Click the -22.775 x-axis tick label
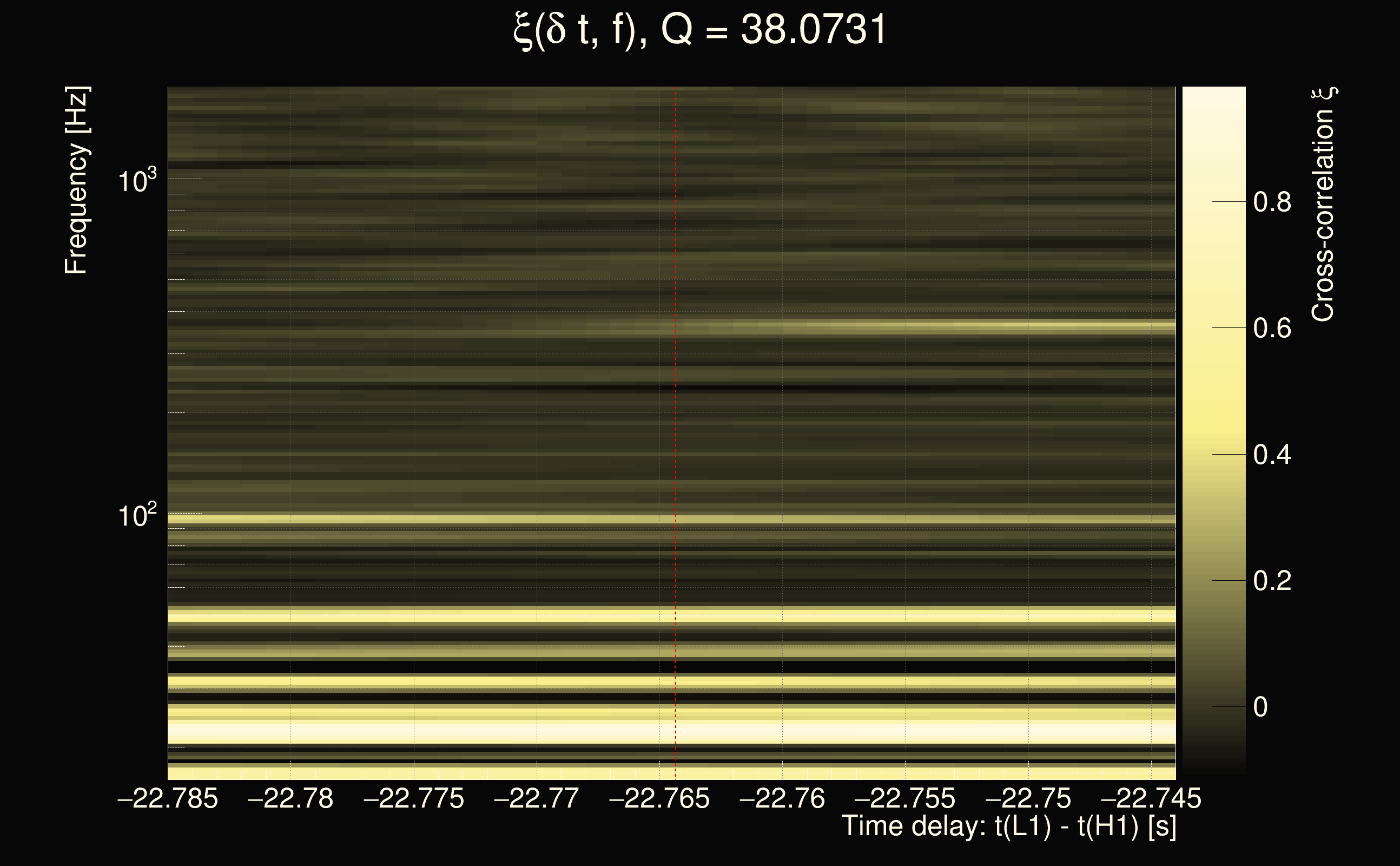 click(413, 798)
